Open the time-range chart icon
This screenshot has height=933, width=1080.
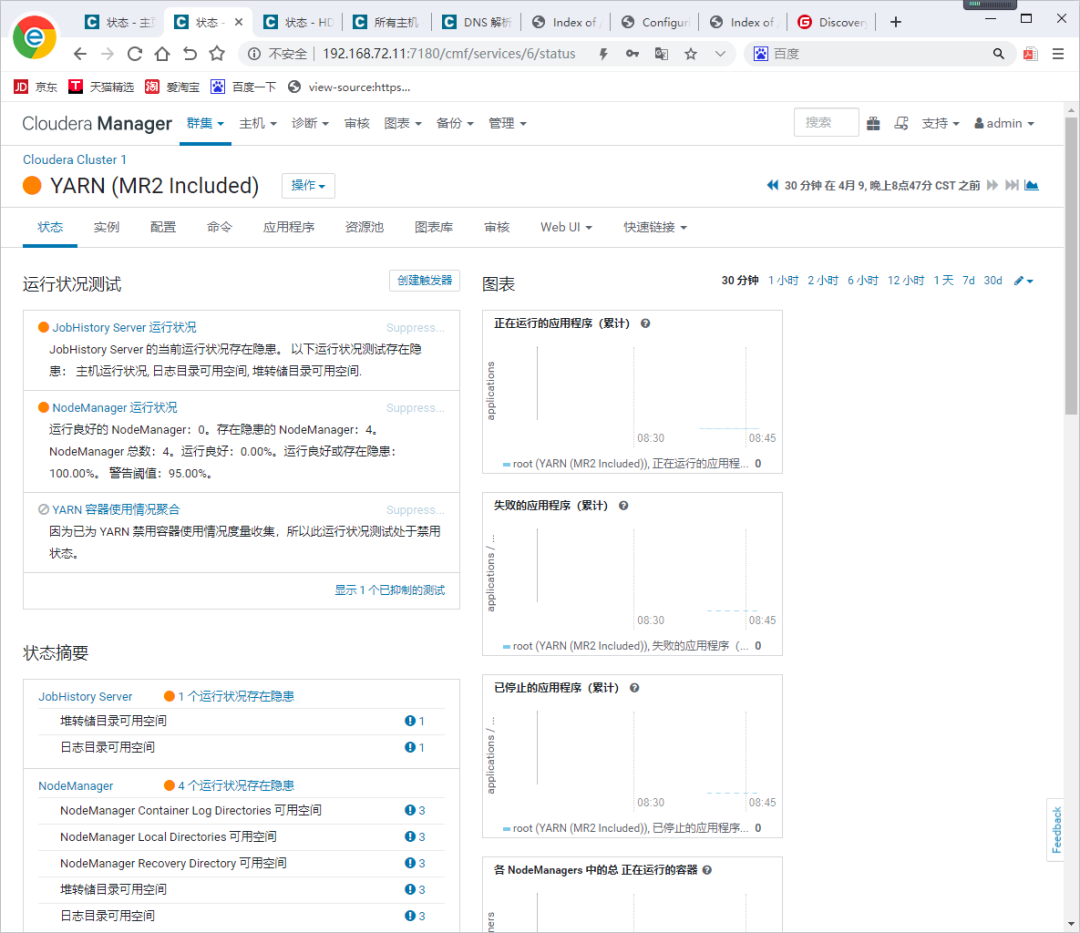(x=1031, y=185)
